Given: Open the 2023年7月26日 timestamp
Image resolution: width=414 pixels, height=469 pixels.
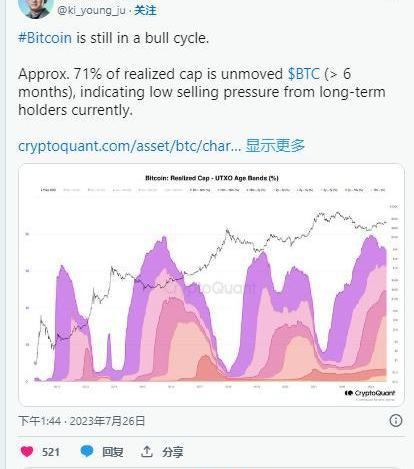Looking at the screenshot, I should point(107,421).
